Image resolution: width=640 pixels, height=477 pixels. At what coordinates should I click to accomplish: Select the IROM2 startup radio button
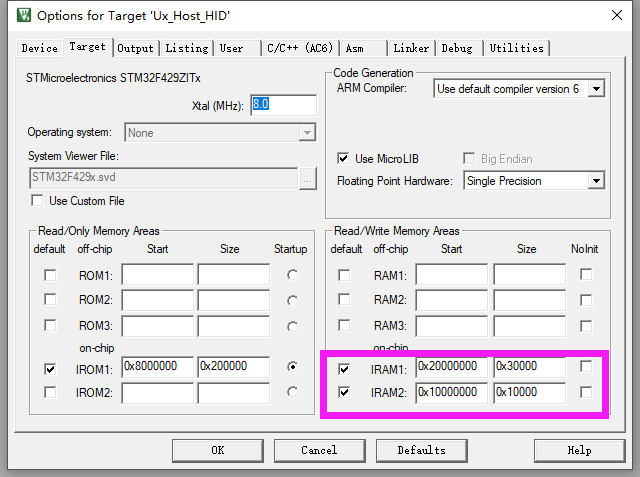pos(291,392)
